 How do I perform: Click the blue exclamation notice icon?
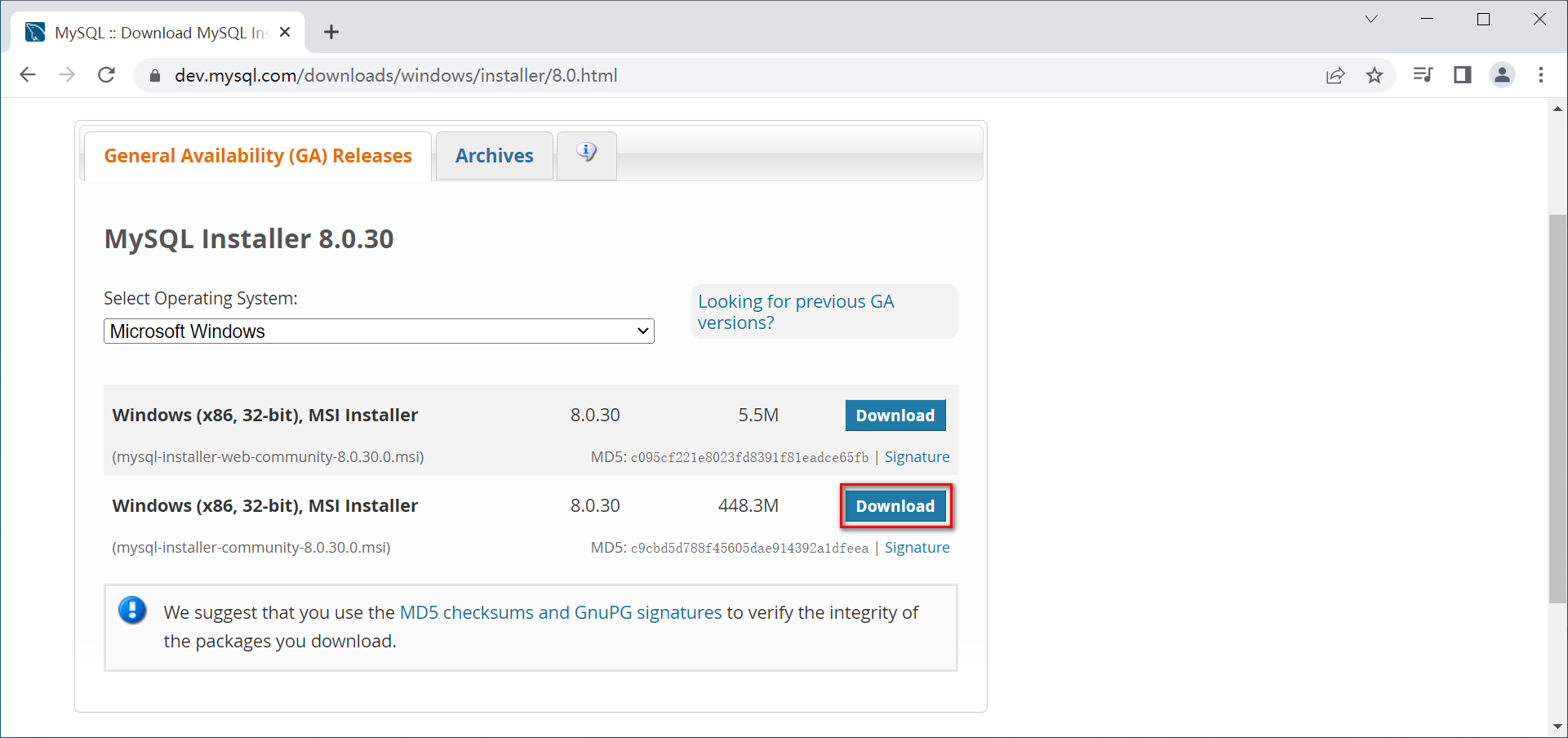tap(132, 611)
